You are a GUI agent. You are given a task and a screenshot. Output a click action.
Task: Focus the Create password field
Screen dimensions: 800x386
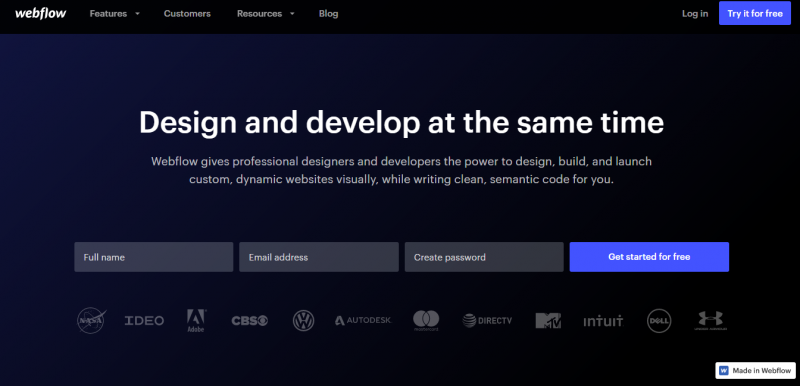pos(484,257)
